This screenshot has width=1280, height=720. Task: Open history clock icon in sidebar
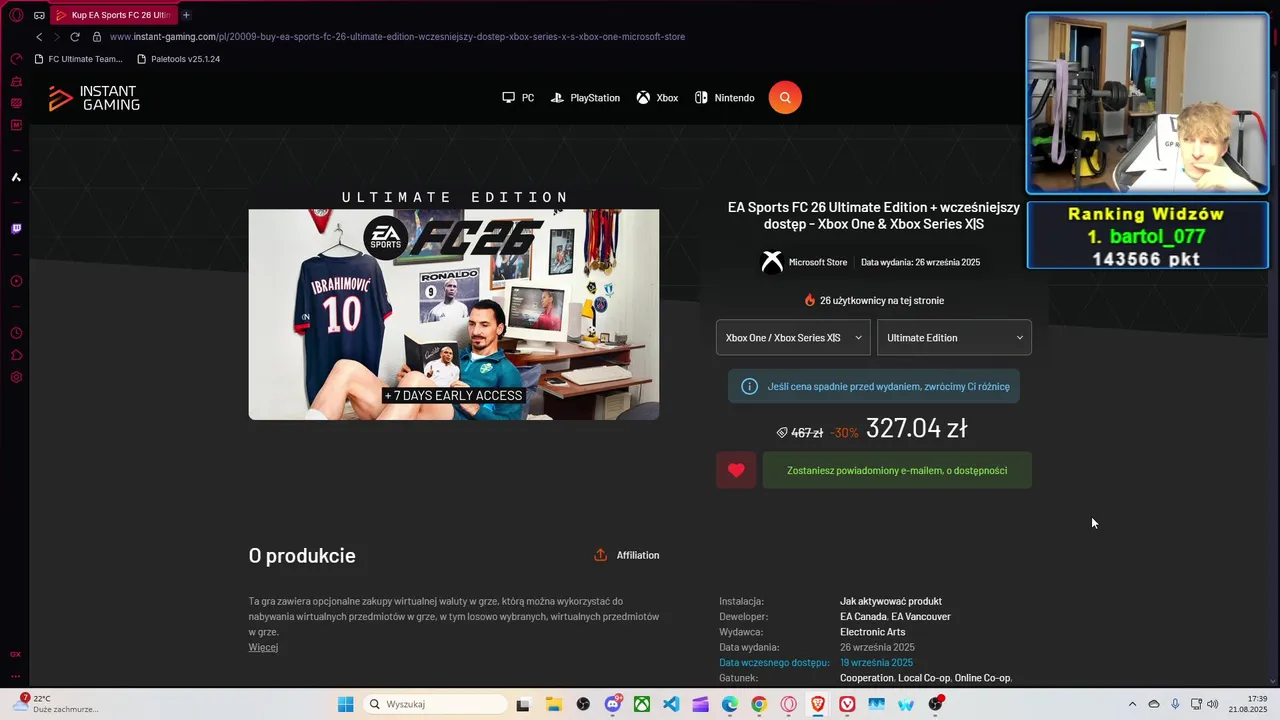16,333
